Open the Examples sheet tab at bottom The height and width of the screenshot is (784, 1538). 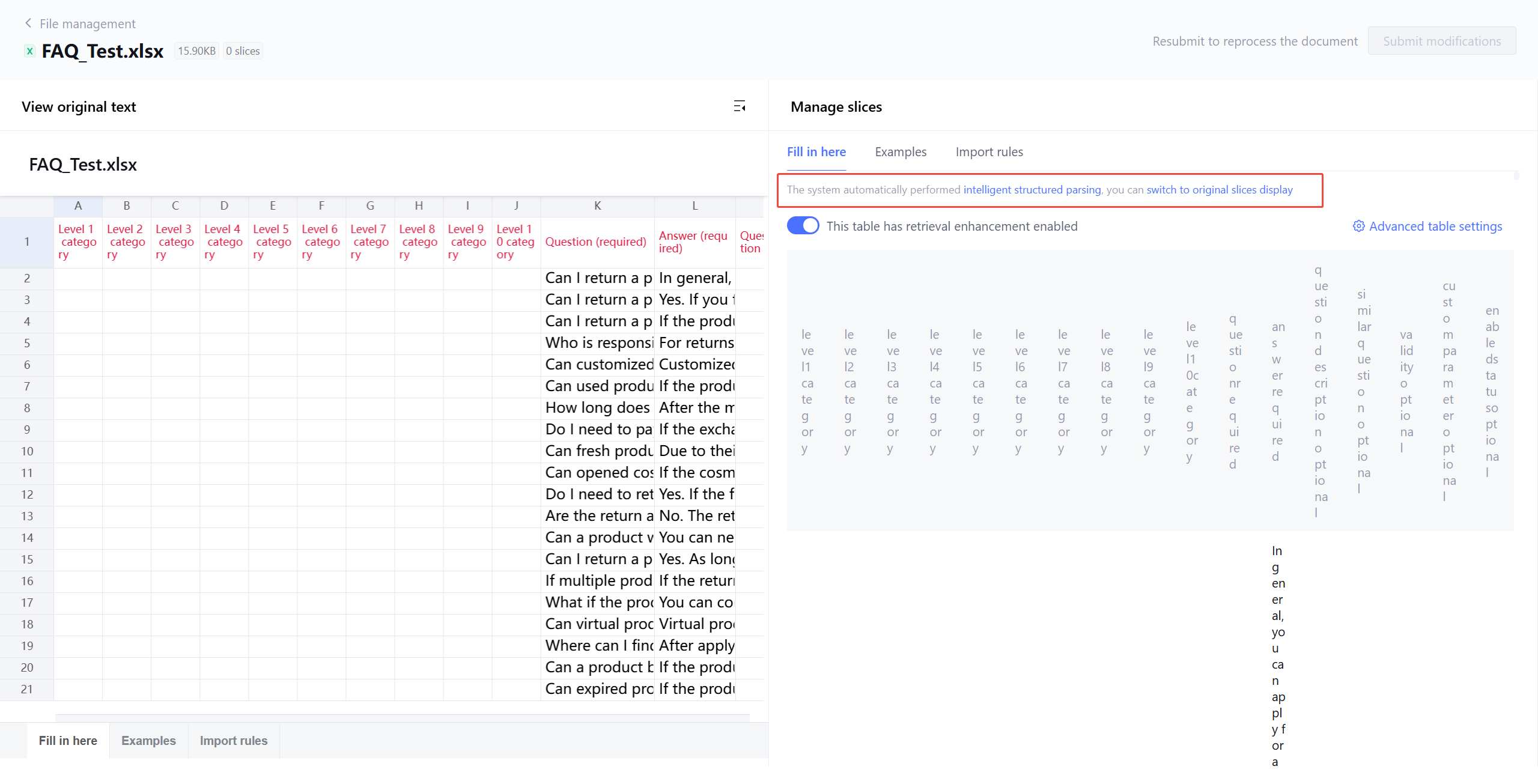148,741
